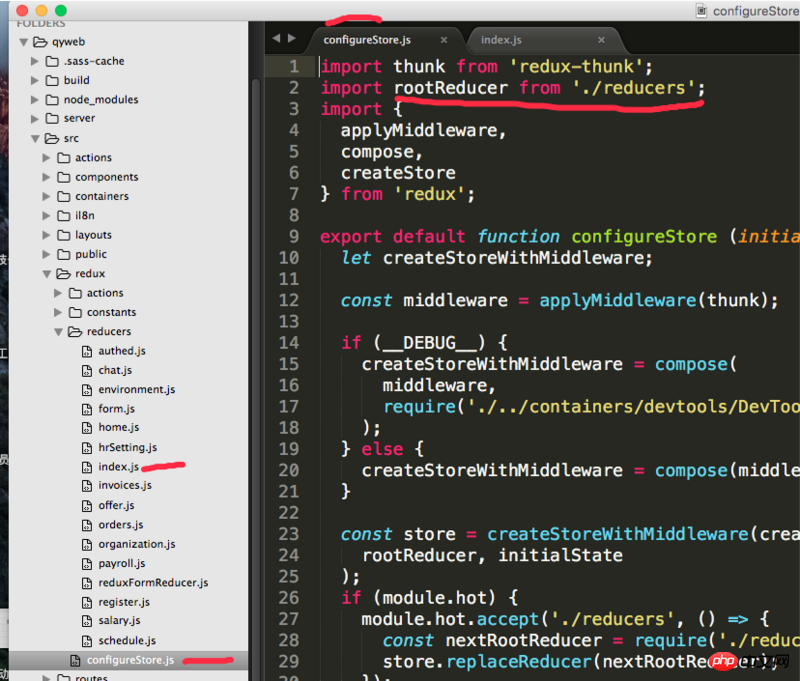Viewport: 800px width, 681px height.
Task: Click the chat.js file icon
Action: (87, 371)
